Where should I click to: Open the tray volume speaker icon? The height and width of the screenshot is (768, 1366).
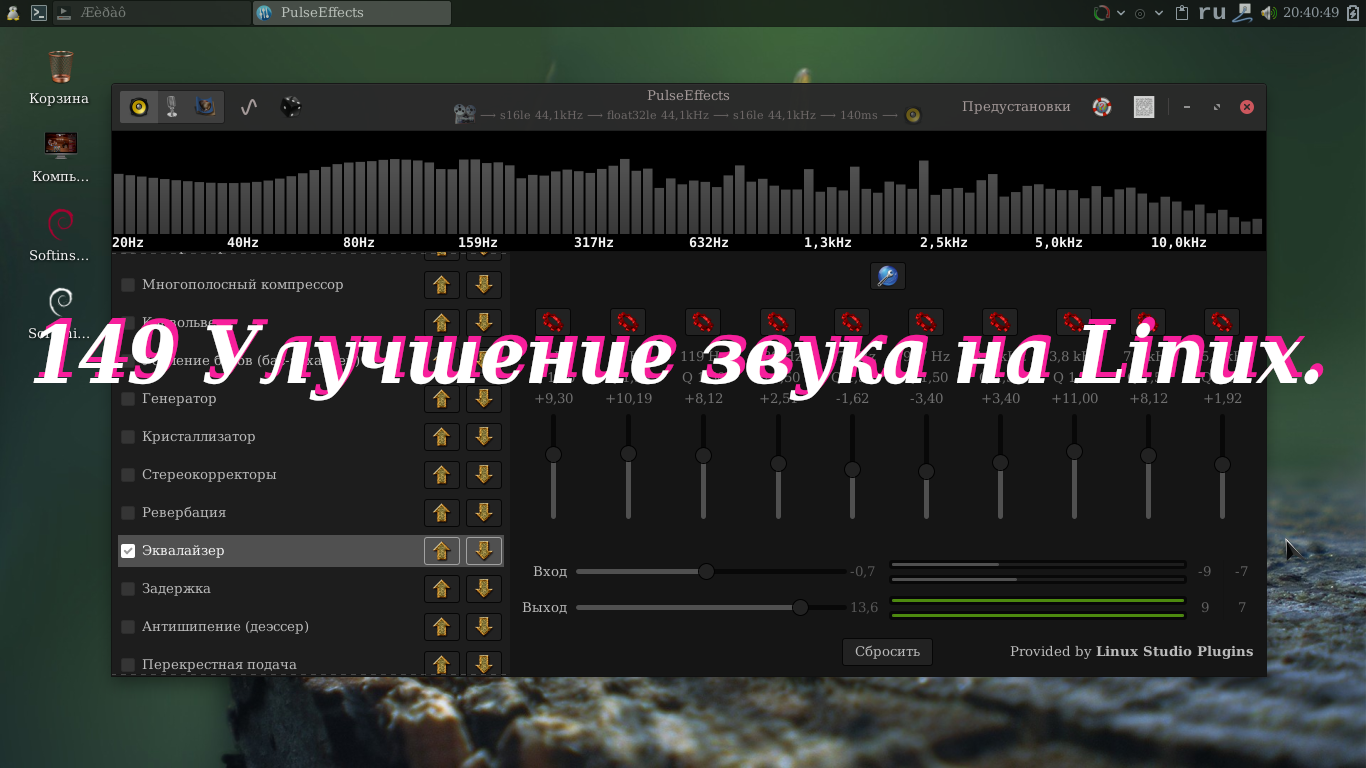(1268, 13)
